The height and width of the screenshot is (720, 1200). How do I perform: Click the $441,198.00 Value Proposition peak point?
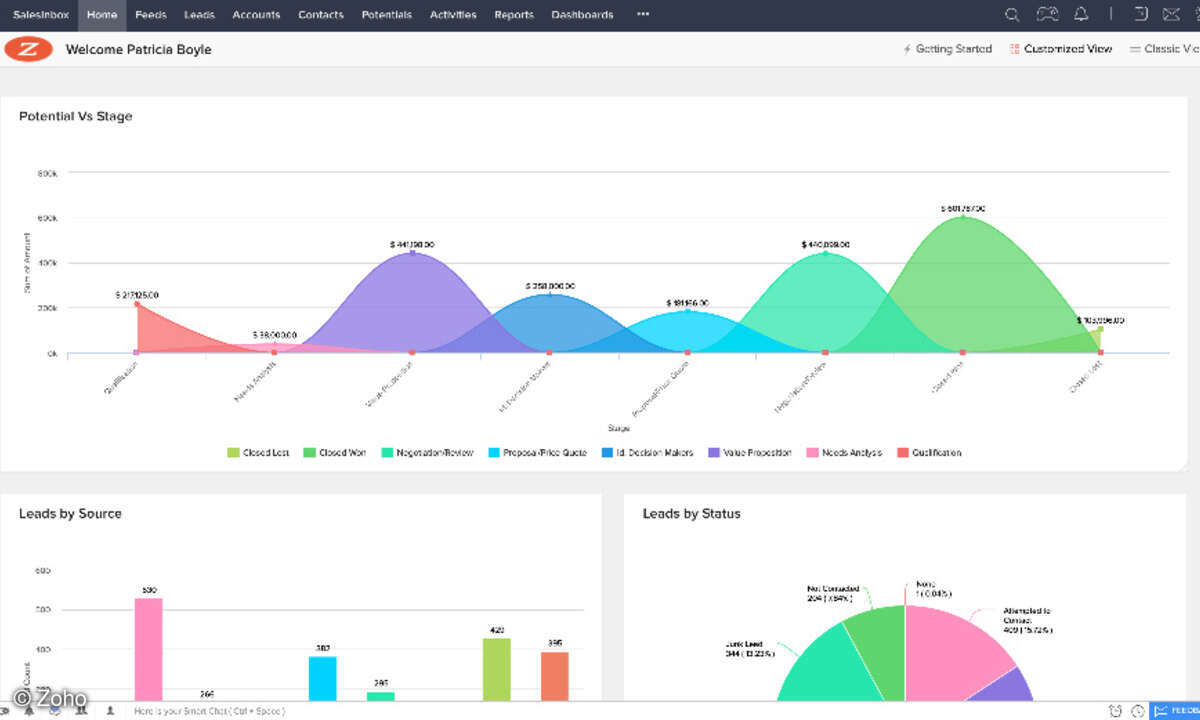coord(412,253)
